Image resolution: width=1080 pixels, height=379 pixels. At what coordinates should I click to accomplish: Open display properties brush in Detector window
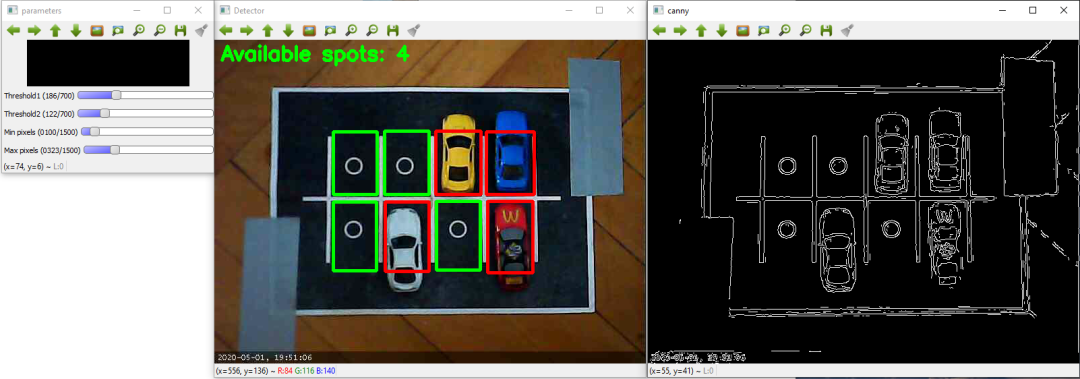coord(413,30)
